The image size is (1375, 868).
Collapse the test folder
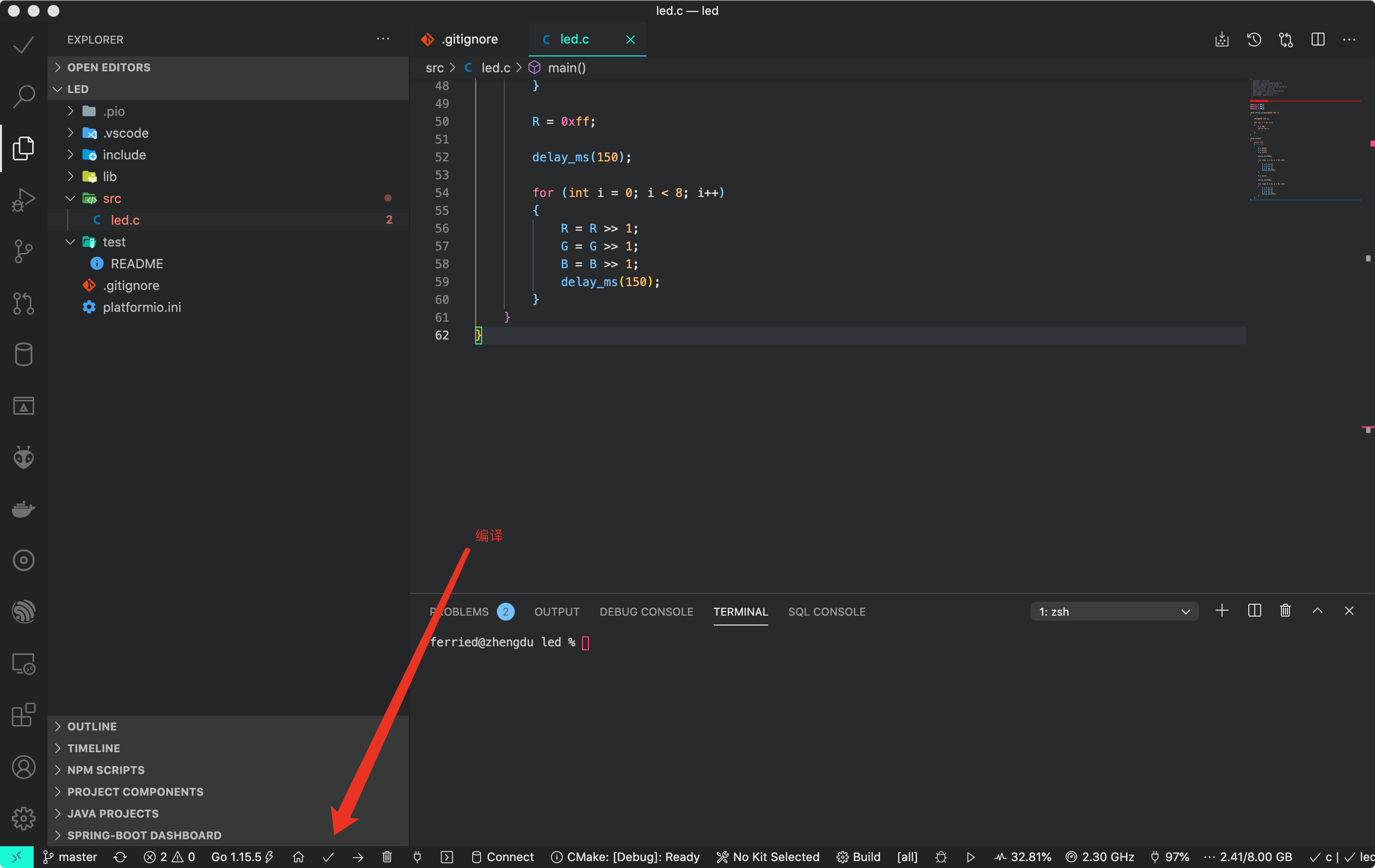(x=228, y=241)
